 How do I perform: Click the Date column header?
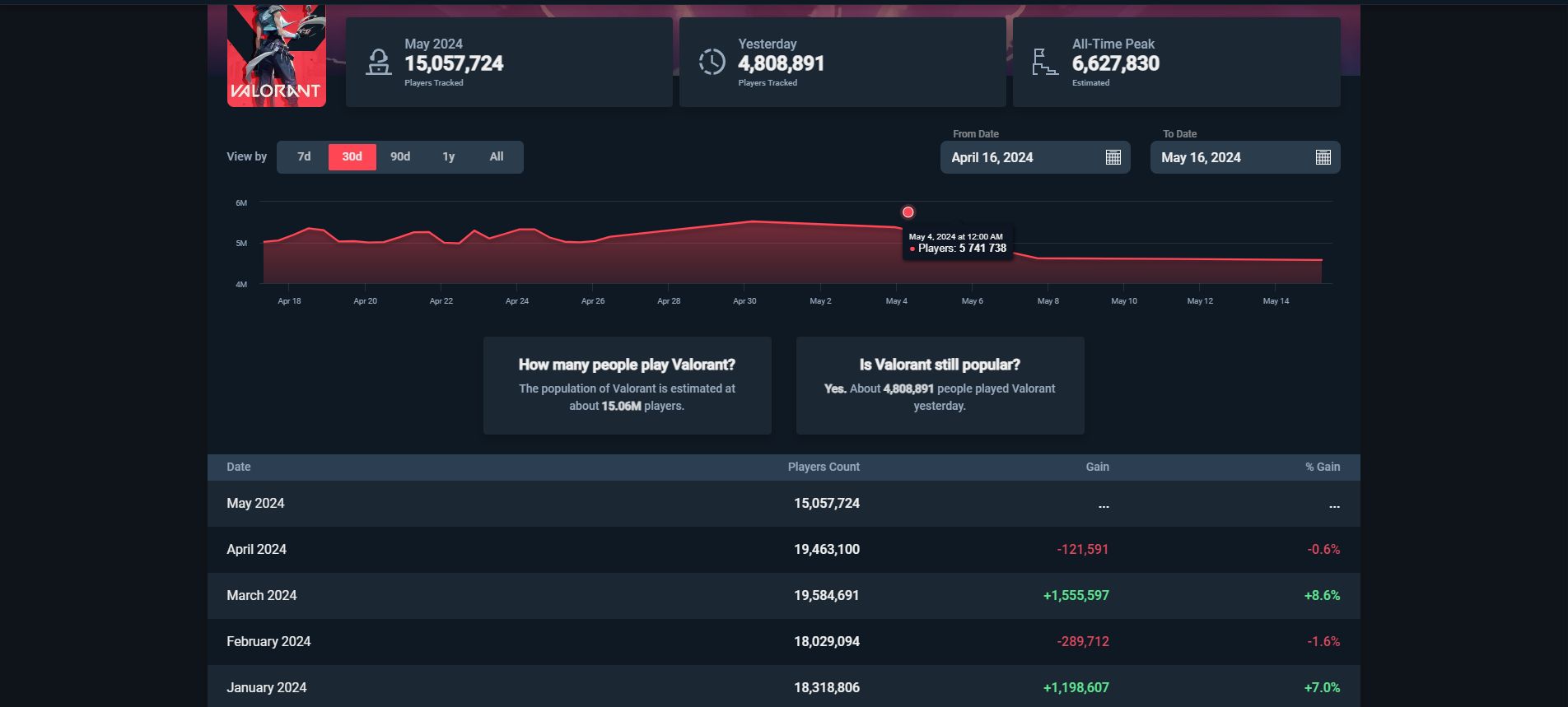(x=239, y=467)
